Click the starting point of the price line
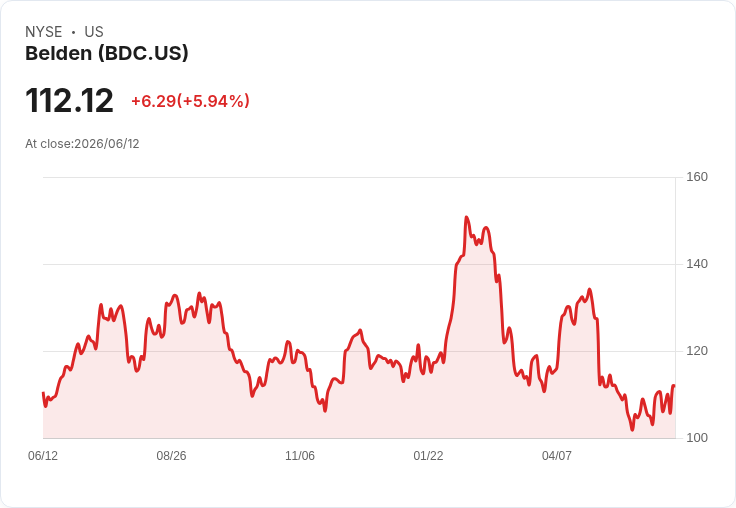The height and width of the screenshot is (508, 736). pyautogui.click(x=43, y=393)
